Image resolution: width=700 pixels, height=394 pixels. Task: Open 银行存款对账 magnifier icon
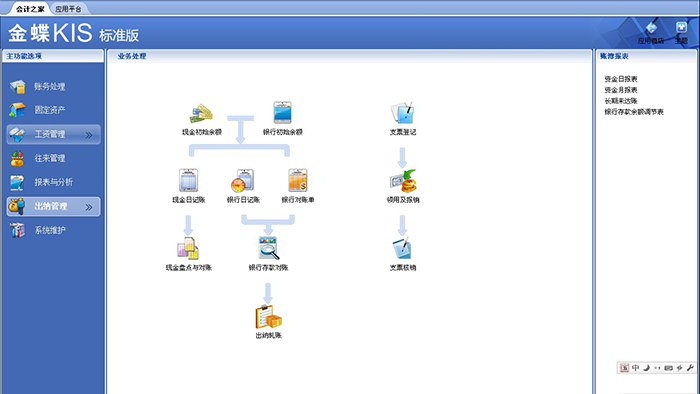(x=268, y=248)
